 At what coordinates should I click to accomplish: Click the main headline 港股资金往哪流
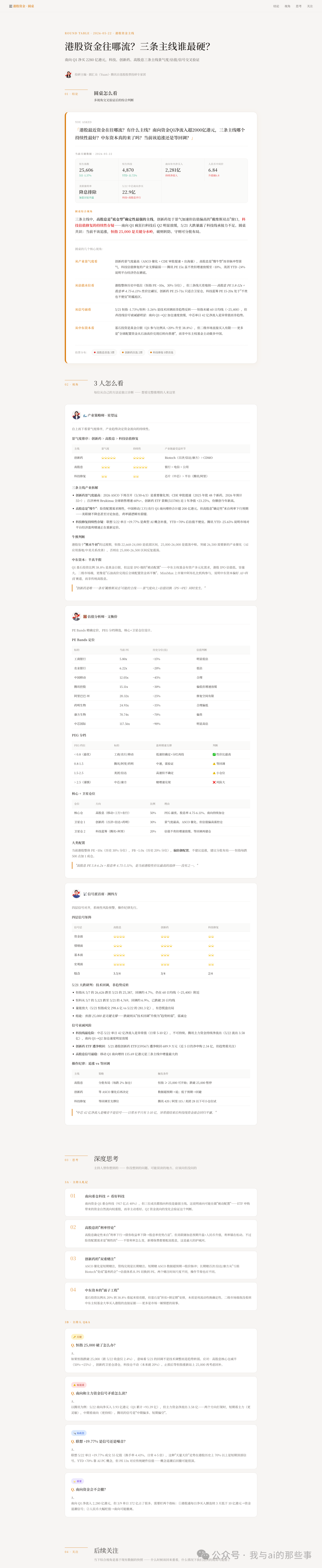(137, 46)
